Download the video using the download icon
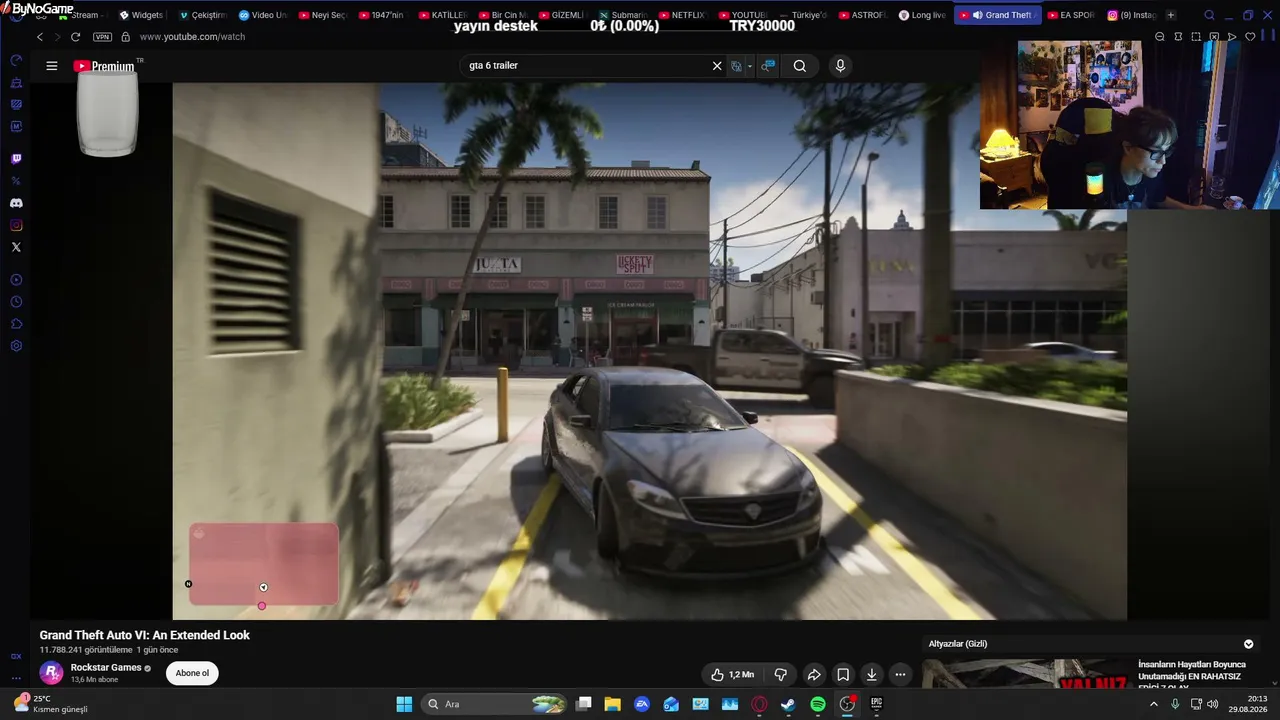This screenshot has height=720, width=1280. [x=872, y=675]
